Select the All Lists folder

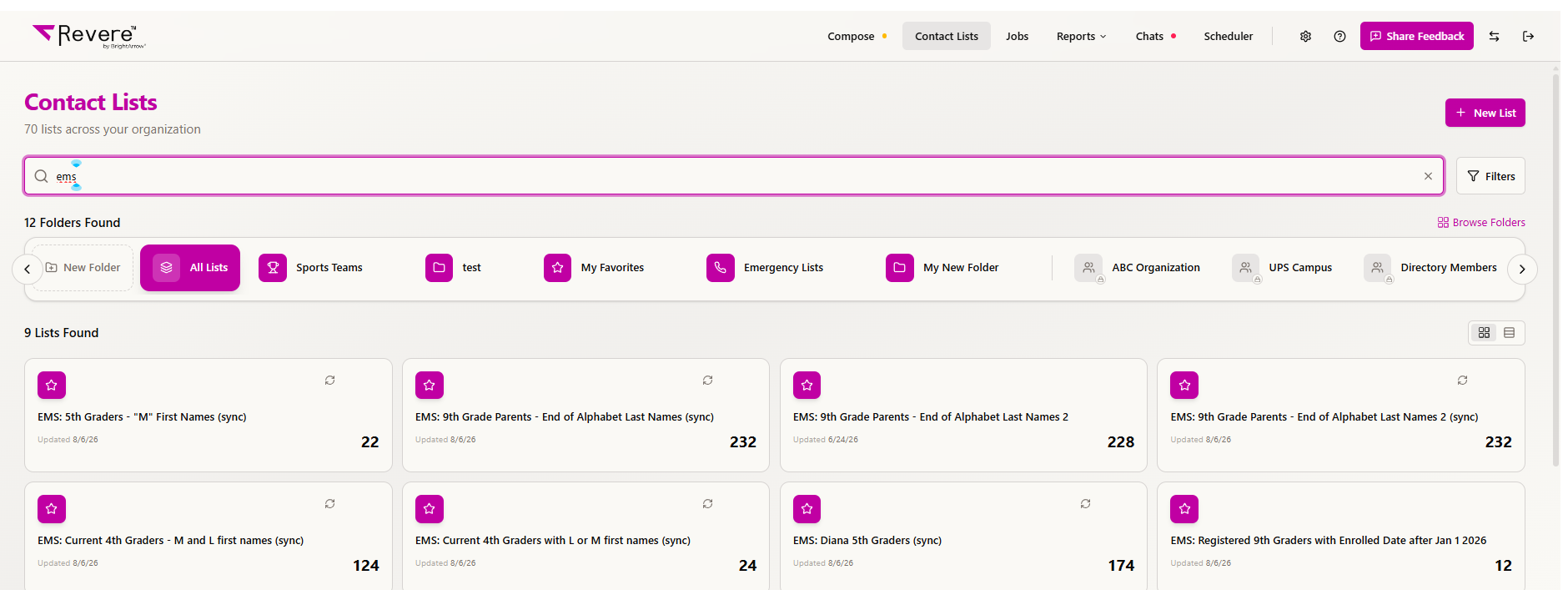coord(190,268)
